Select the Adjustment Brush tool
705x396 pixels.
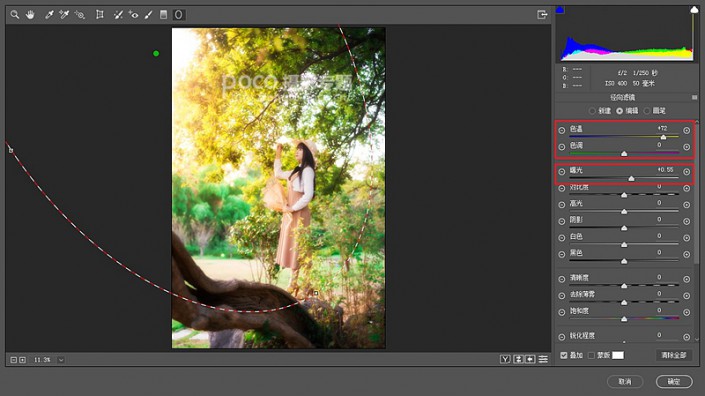[148, 15]
